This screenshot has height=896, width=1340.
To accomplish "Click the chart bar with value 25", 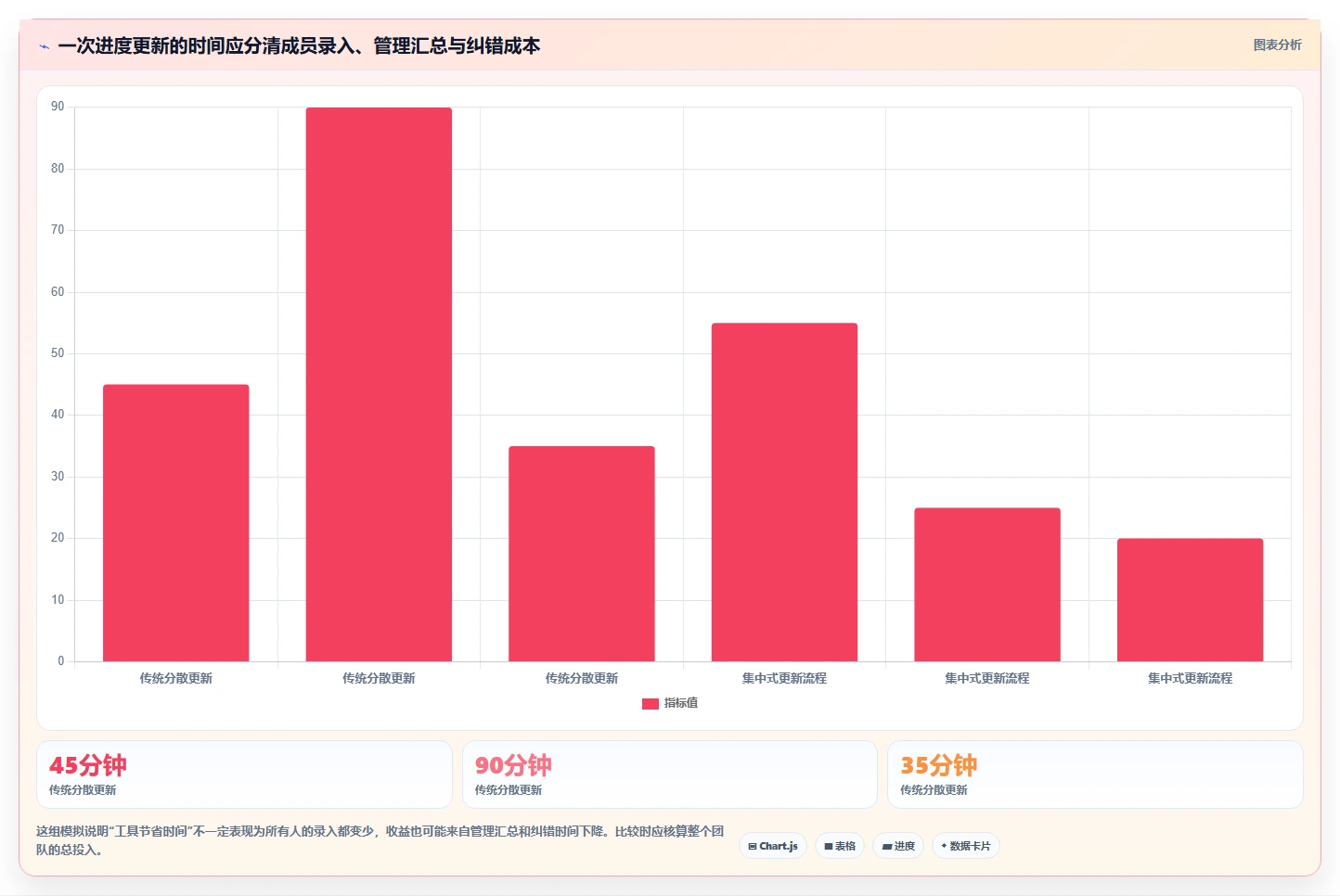I will (987, 584).
